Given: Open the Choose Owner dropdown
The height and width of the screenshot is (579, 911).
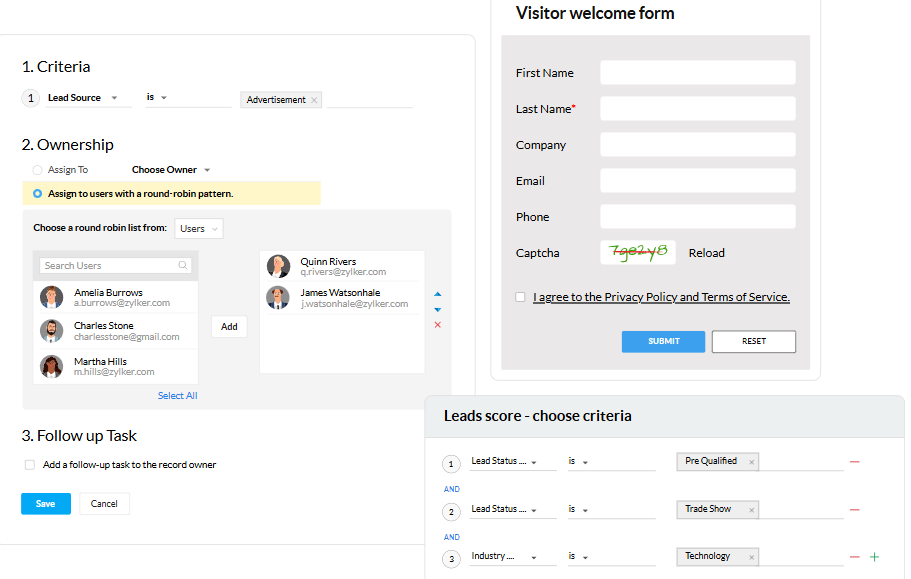Looking at the screenshot, I should point(171,170).
